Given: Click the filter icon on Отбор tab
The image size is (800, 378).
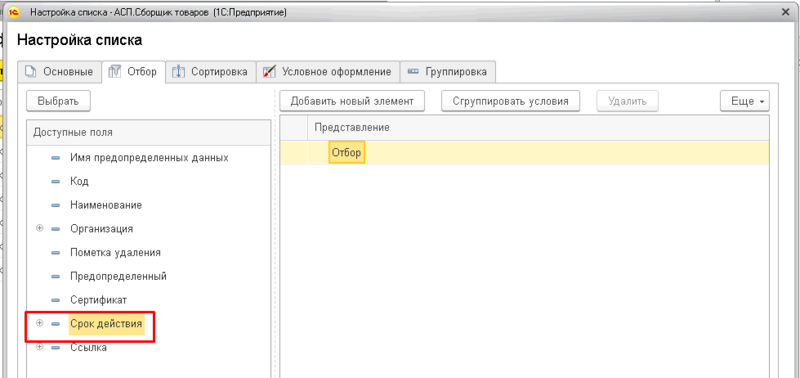Looking at the screenshot, I should (x=115, y=72).
